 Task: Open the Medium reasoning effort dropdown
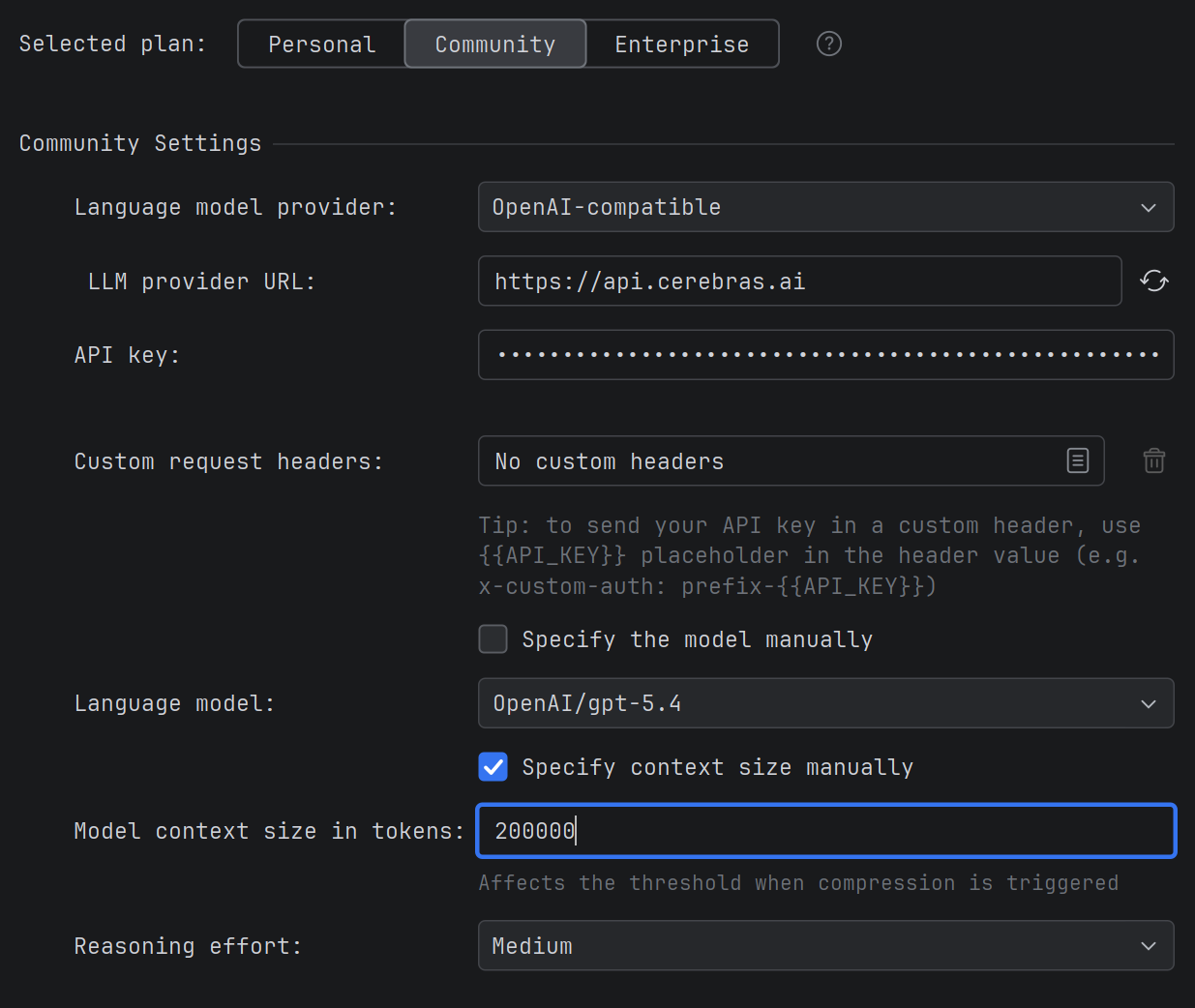pos(825,946)
